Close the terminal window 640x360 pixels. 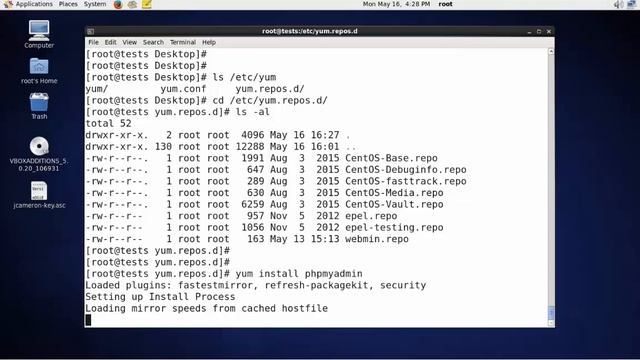(549, 31)
